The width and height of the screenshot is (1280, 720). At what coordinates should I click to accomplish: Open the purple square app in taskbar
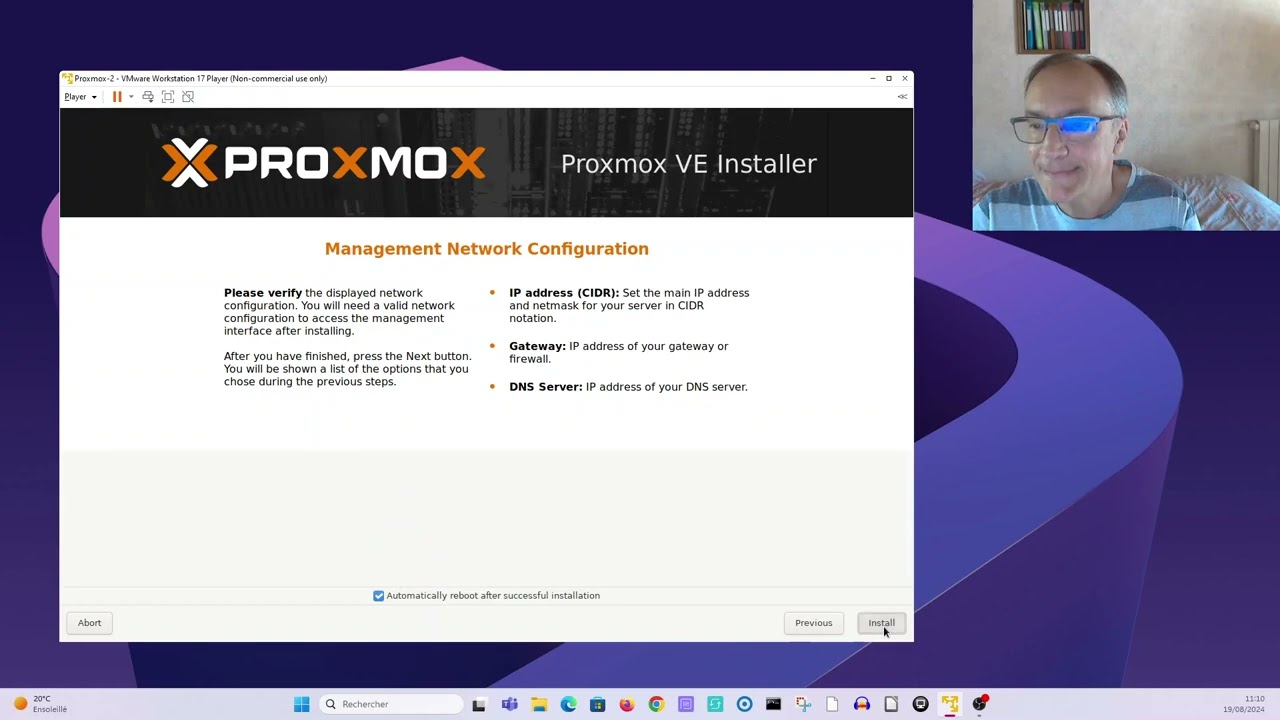tap(685, 704)
